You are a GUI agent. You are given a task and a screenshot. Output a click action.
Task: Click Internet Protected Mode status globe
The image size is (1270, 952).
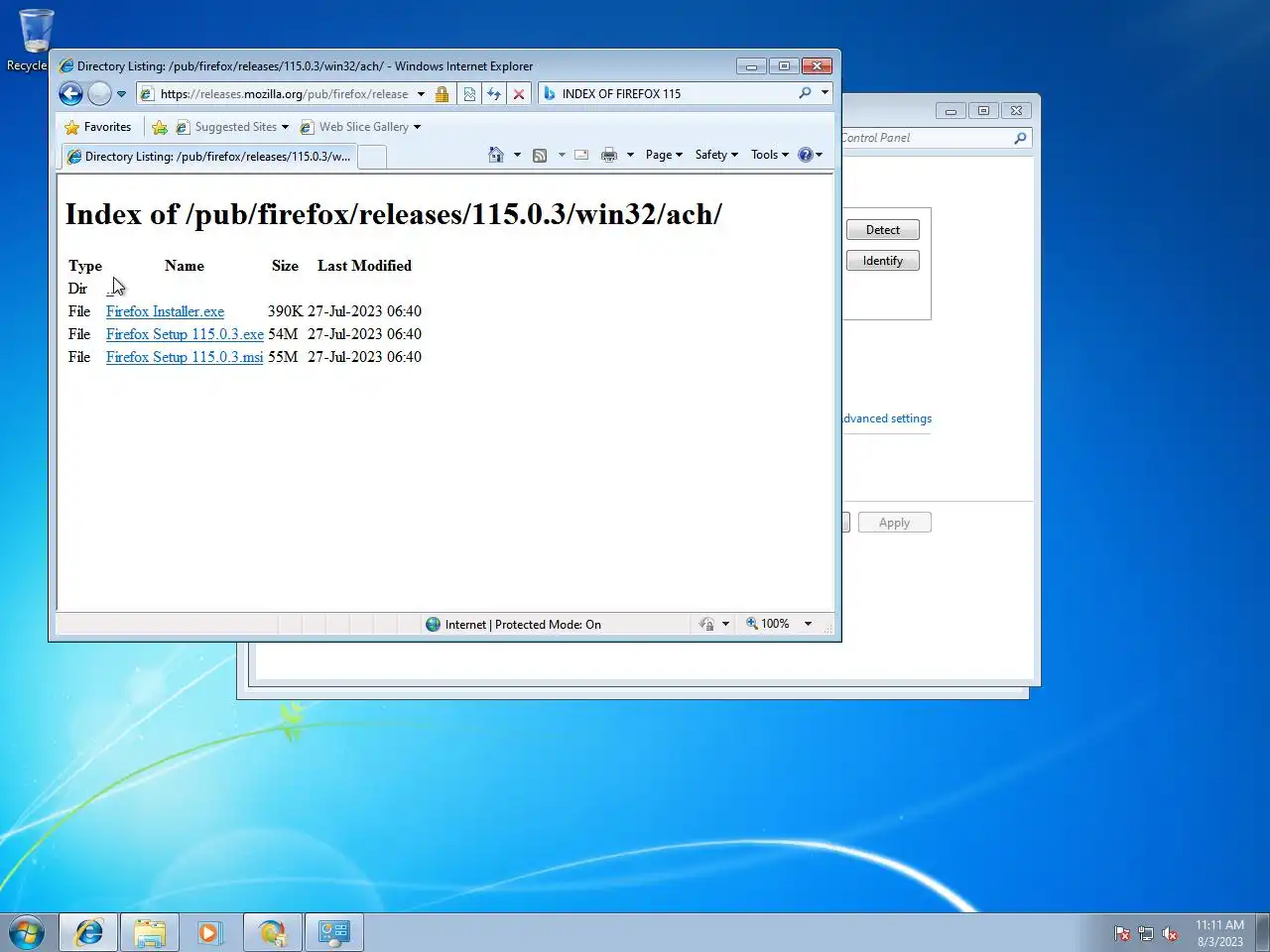[434, 625]
